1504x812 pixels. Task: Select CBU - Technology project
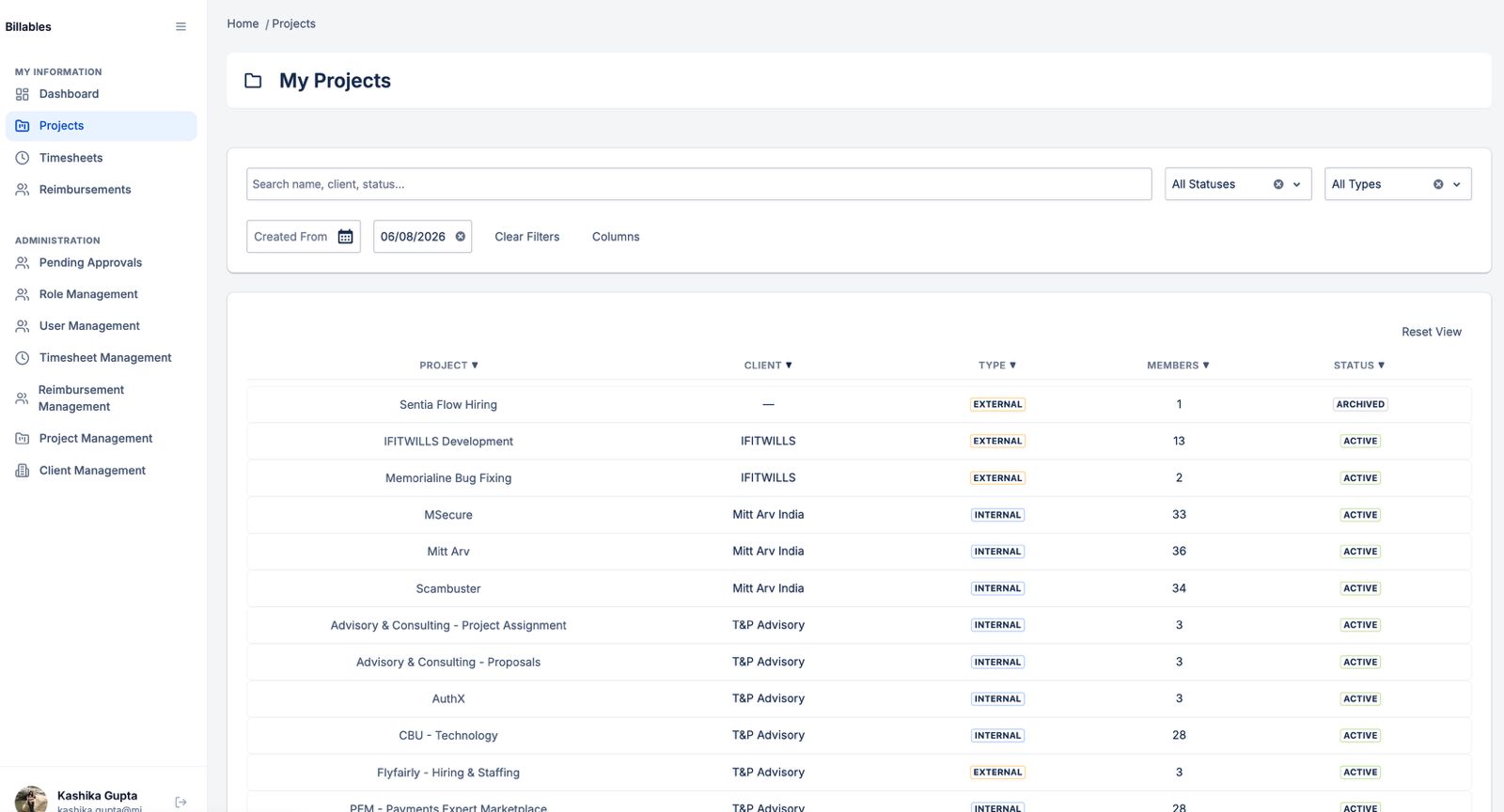pyautogui.click(x=448, y=736)
